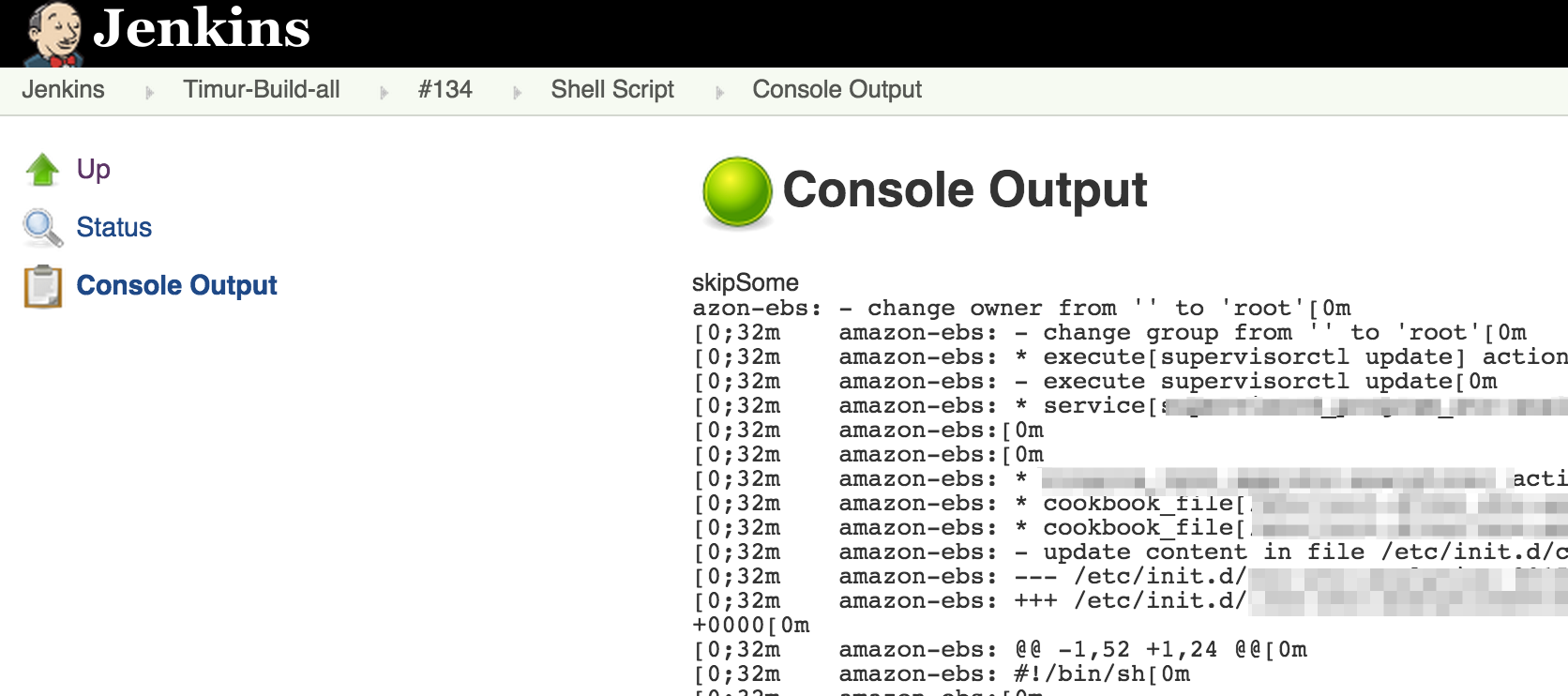
Task: Go to Jenkins breadcrumb root
Action: pos(63,90)
